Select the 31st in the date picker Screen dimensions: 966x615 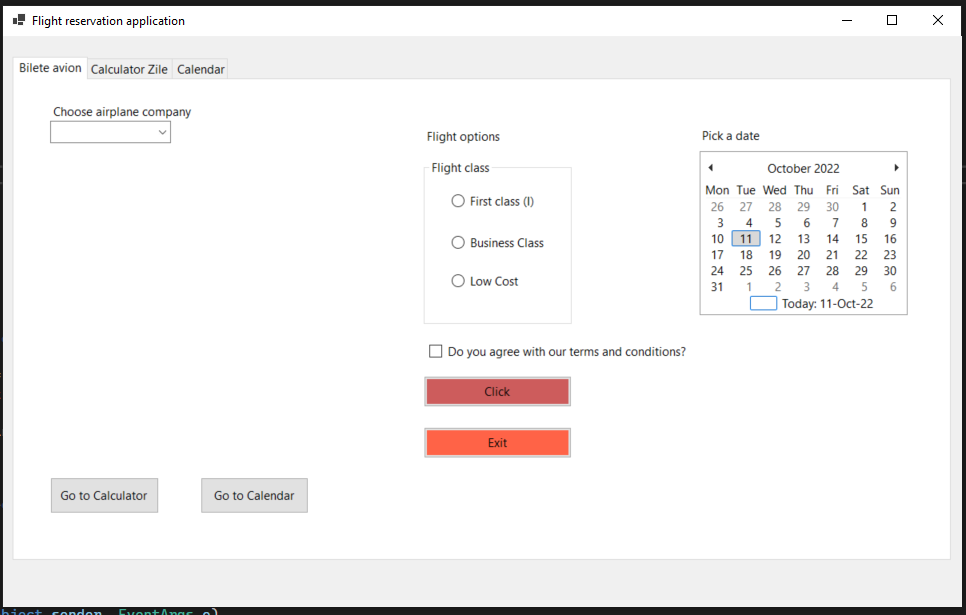(717, 286)
